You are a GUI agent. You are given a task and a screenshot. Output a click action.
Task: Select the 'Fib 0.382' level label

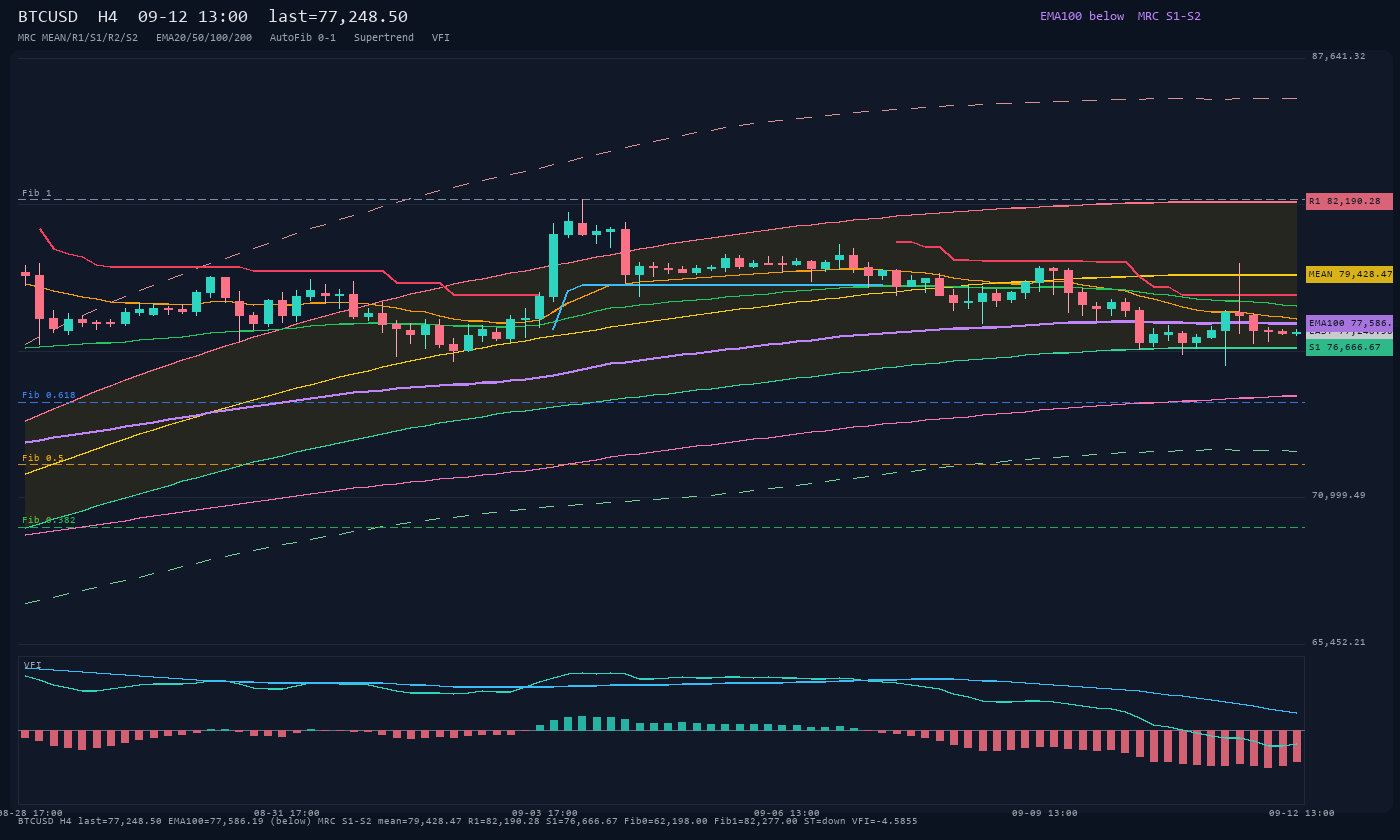(x=49, y=520)
